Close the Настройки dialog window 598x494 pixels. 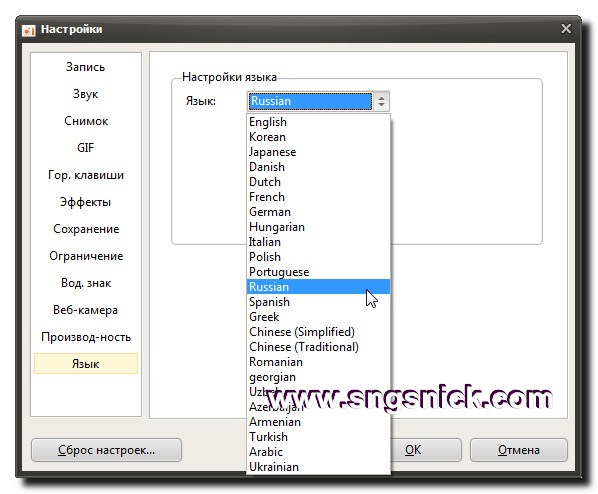[566, 29]
